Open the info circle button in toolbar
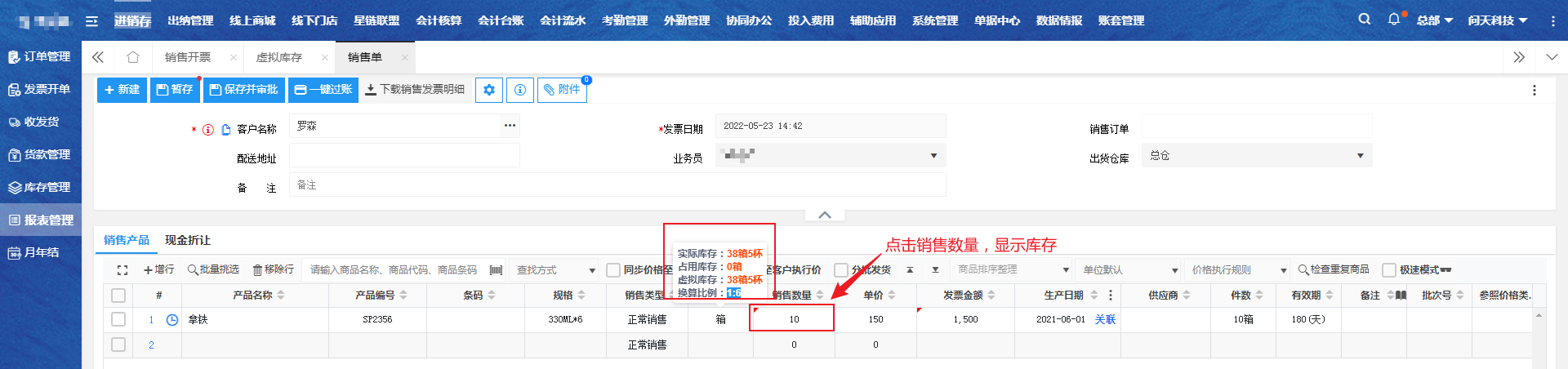 pyautogui.click(x=520, y=90)
